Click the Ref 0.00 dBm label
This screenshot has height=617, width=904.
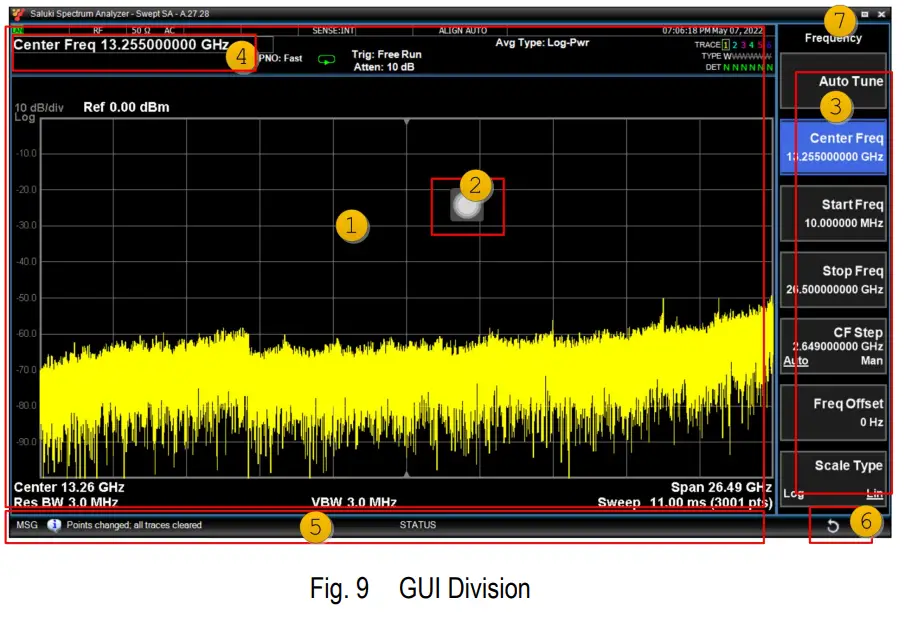click(126, 107)
